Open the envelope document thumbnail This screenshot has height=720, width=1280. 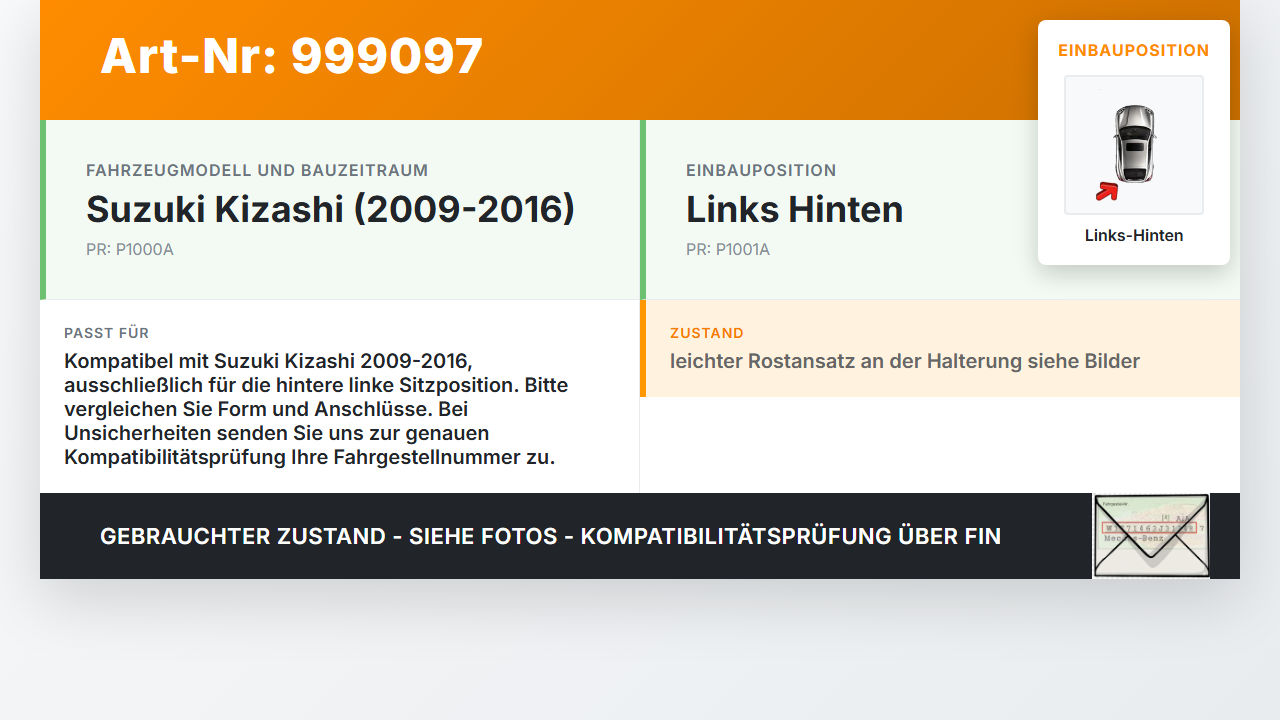1151,536
